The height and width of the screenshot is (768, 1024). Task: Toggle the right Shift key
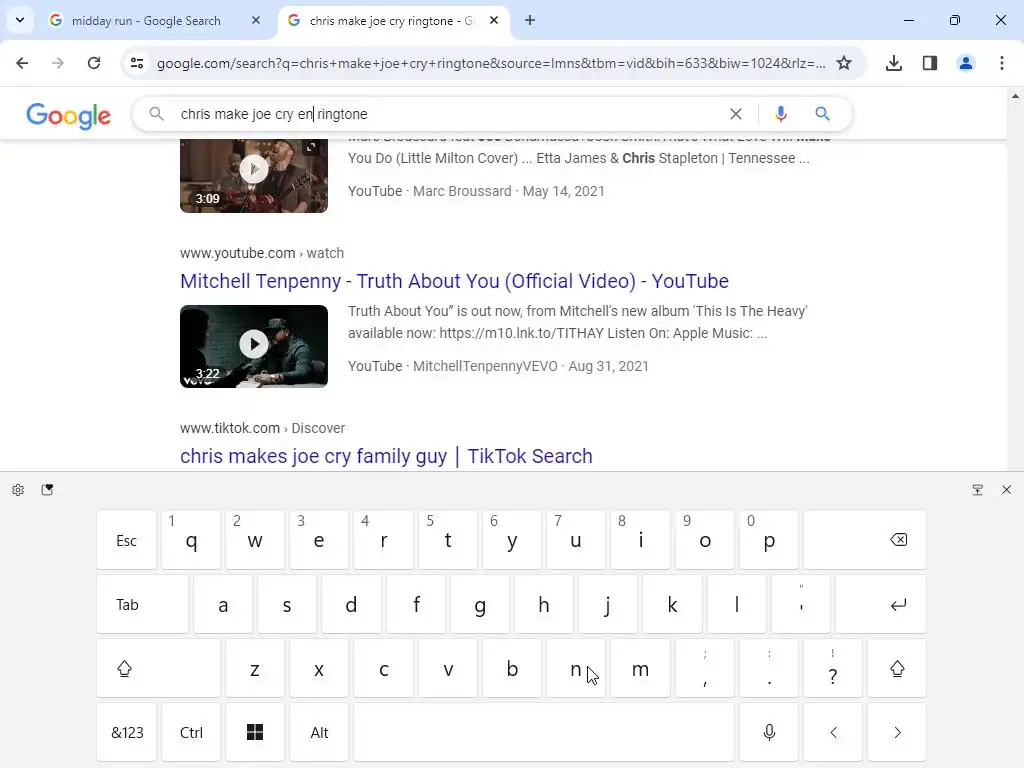897,668
